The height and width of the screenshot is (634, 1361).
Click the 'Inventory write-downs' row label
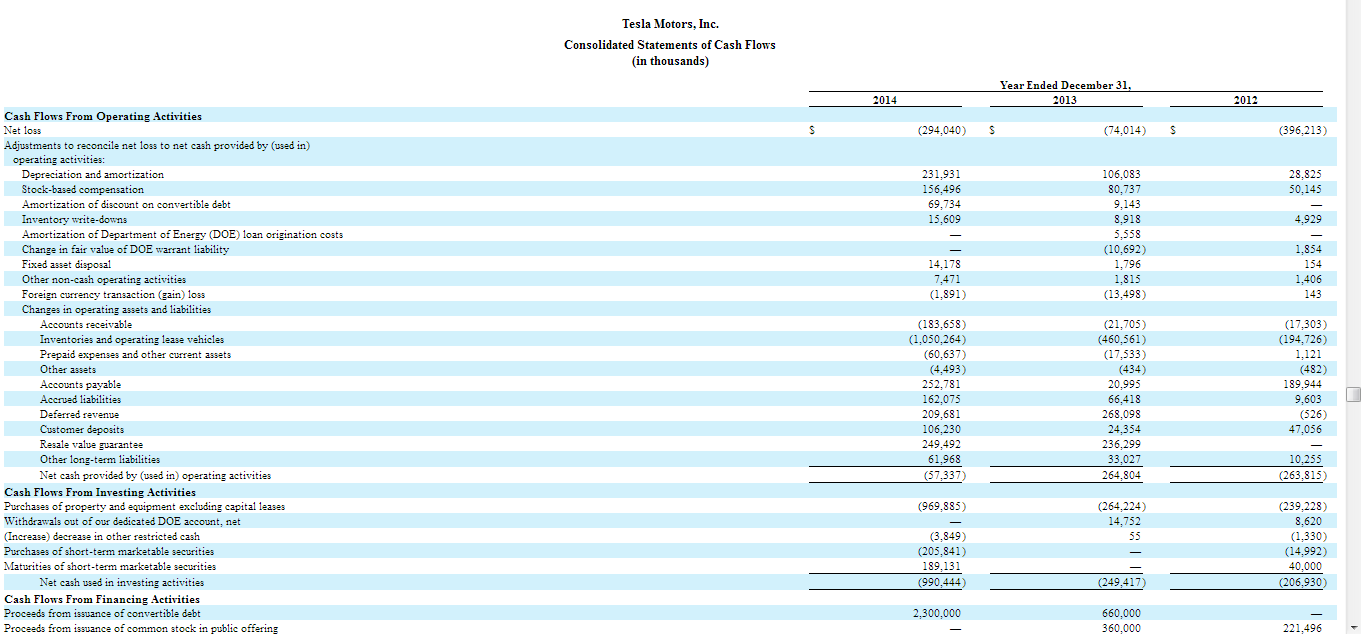(x=75, y=219)
